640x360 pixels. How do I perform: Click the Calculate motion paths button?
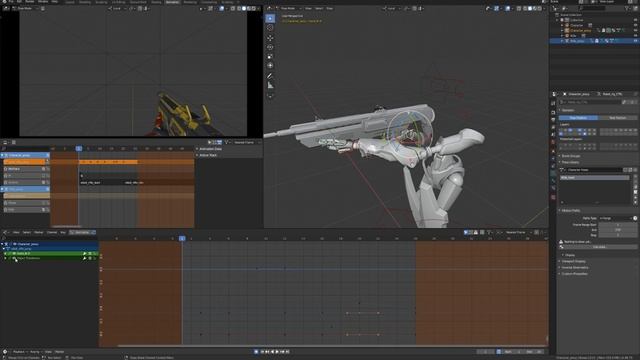tap(599, 247)
